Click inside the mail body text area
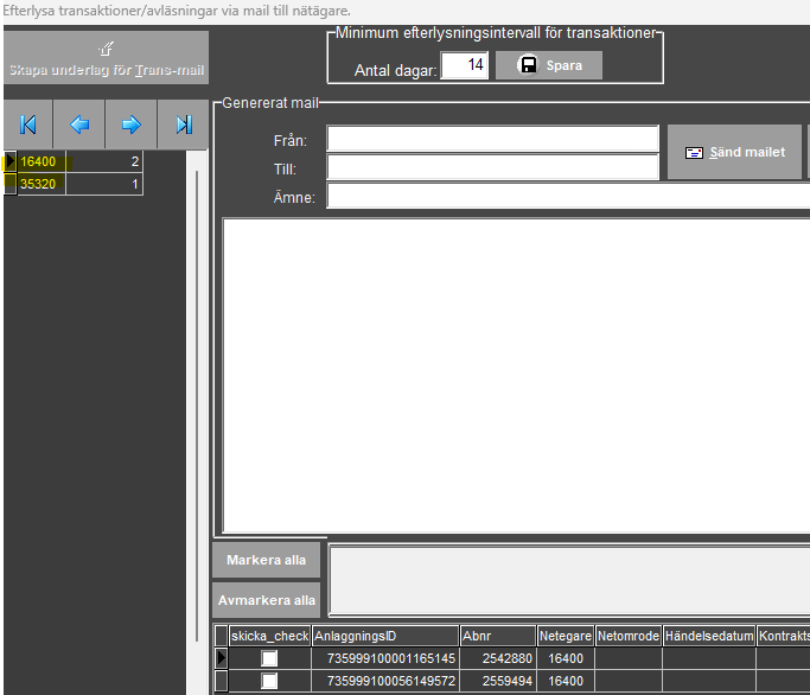This screenshot has height=696, width=810. 515,375
